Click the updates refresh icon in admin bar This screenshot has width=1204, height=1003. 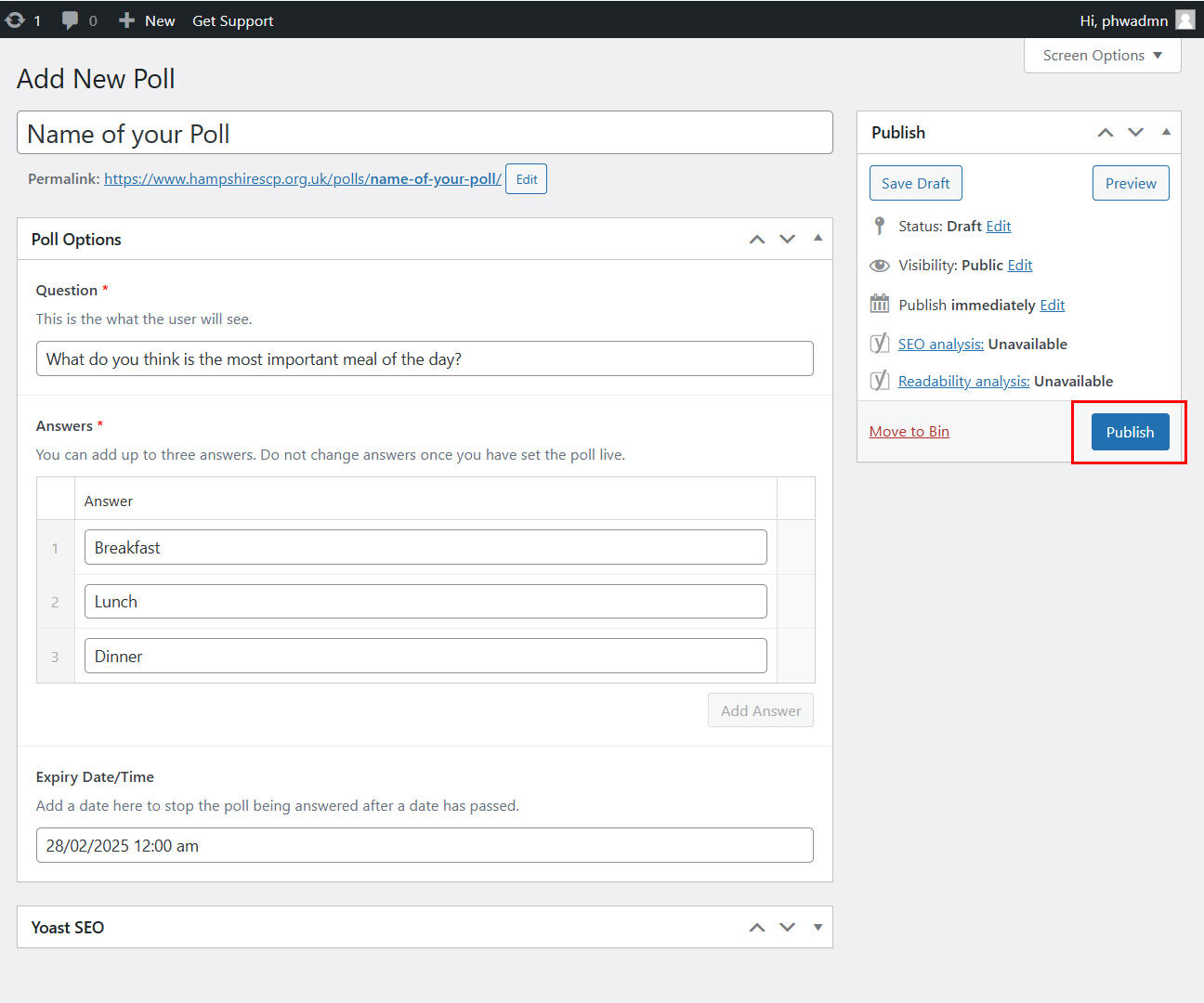(x=15, y=20)
